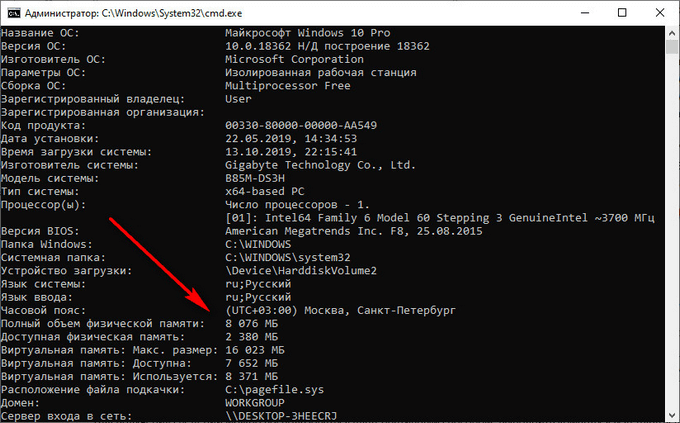This screenshot has height=423, width=680.
Task: Click the label 'Модель системы:'
Action: pos(50,178)
